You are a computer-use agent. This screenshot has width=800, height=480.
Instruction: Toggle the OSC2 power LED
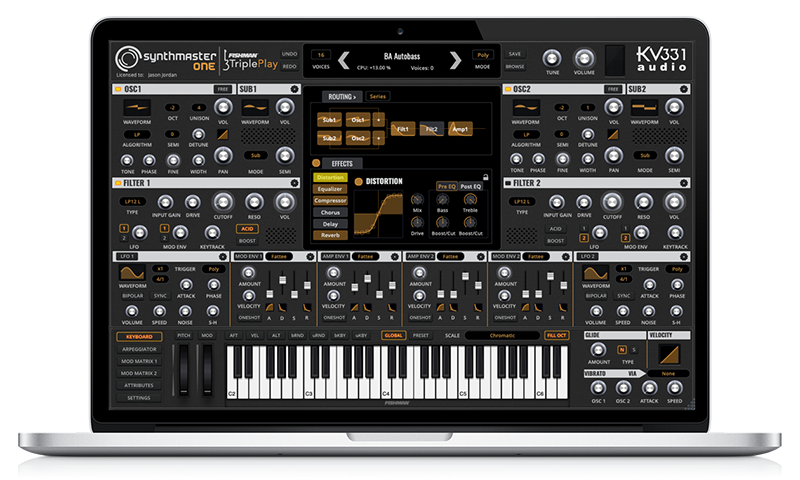508,89
